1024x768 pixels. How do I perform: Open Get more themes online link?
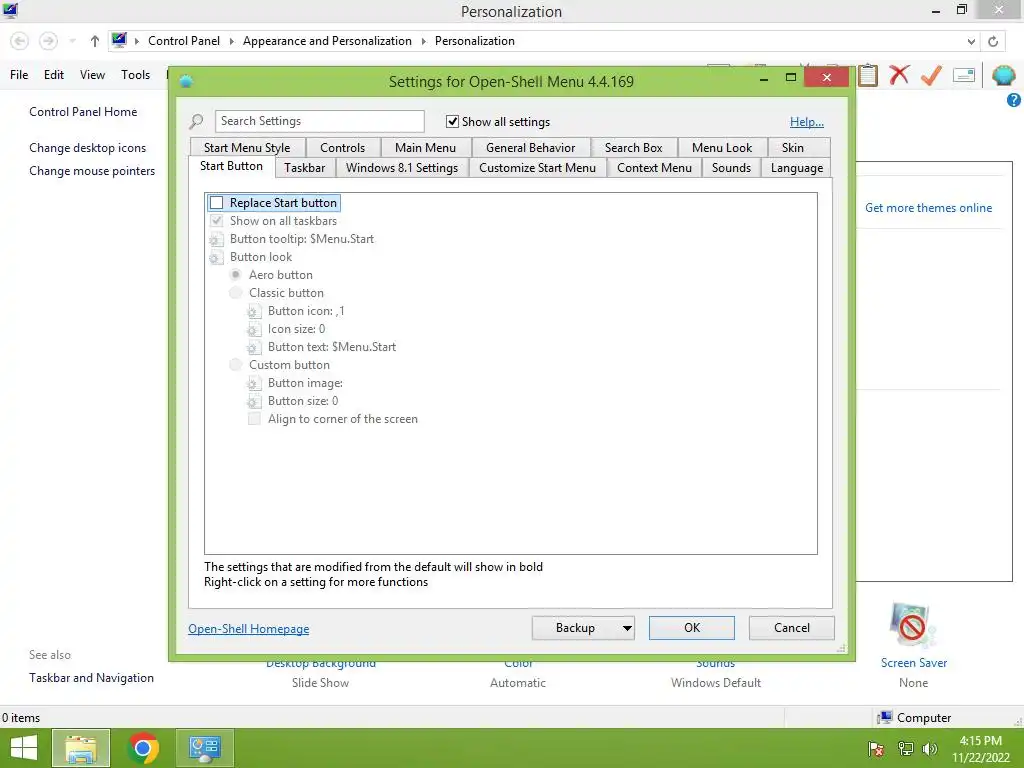click(928, 208)
